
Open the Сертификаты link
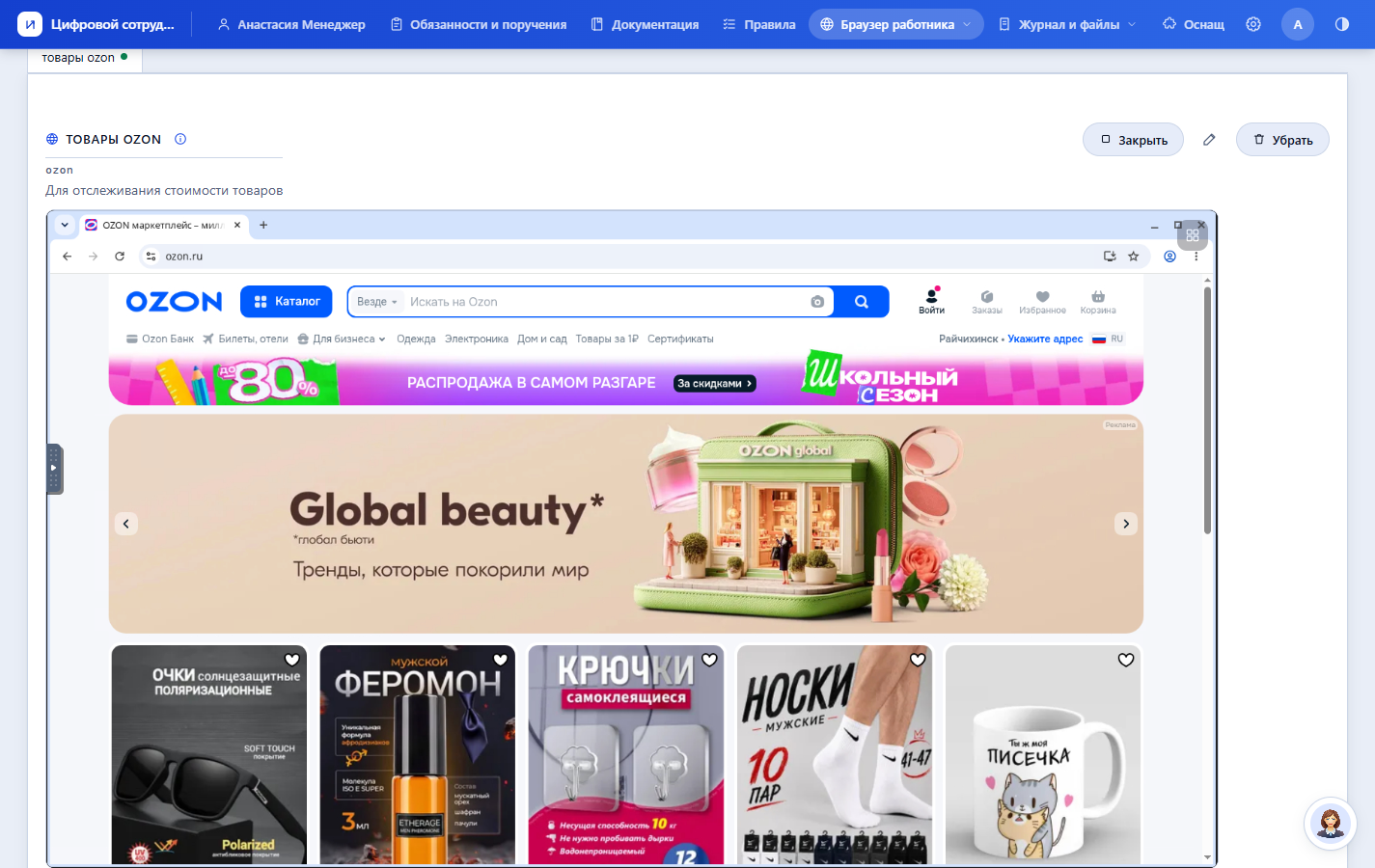click(680, 339)
